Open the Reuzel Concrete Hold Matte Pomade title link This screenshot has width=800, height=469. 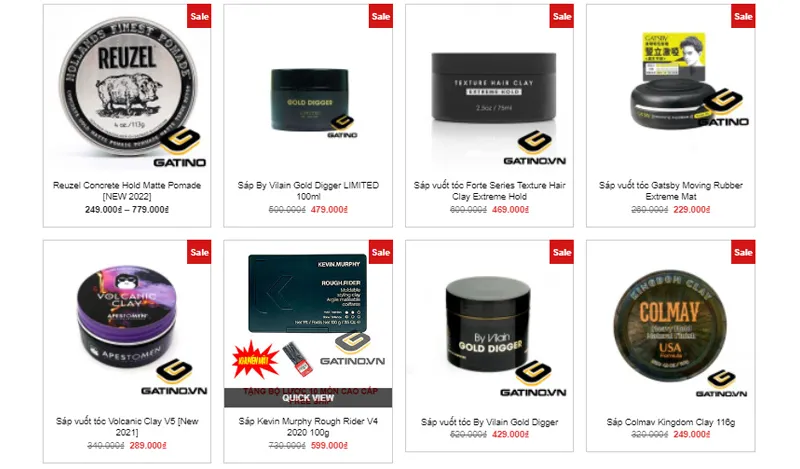pos(127,191)
